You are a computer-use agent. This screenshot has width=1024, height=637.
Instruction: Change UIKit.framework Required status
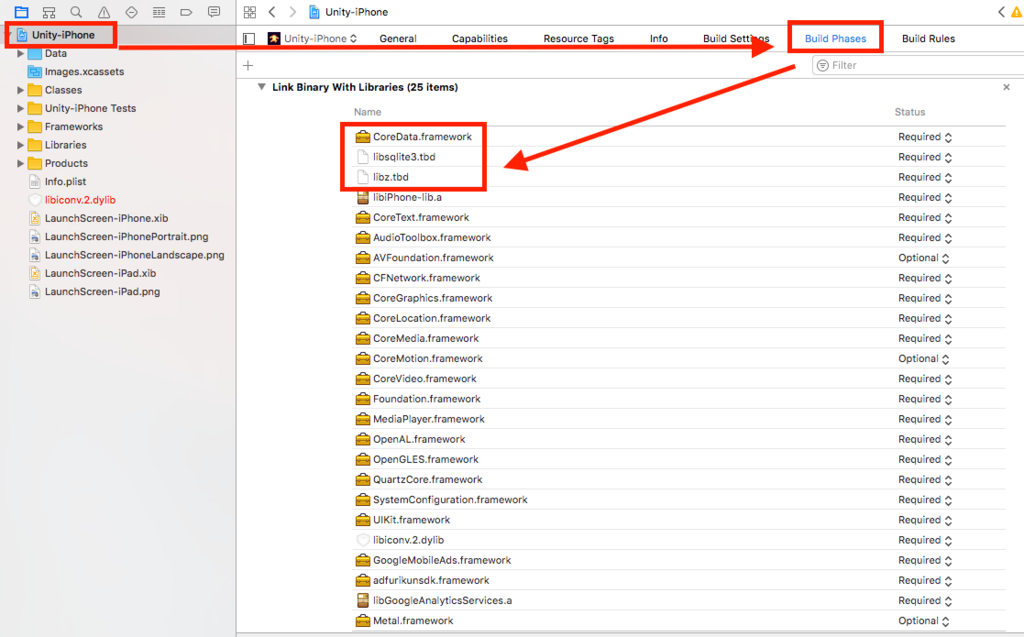pos(925,520)
